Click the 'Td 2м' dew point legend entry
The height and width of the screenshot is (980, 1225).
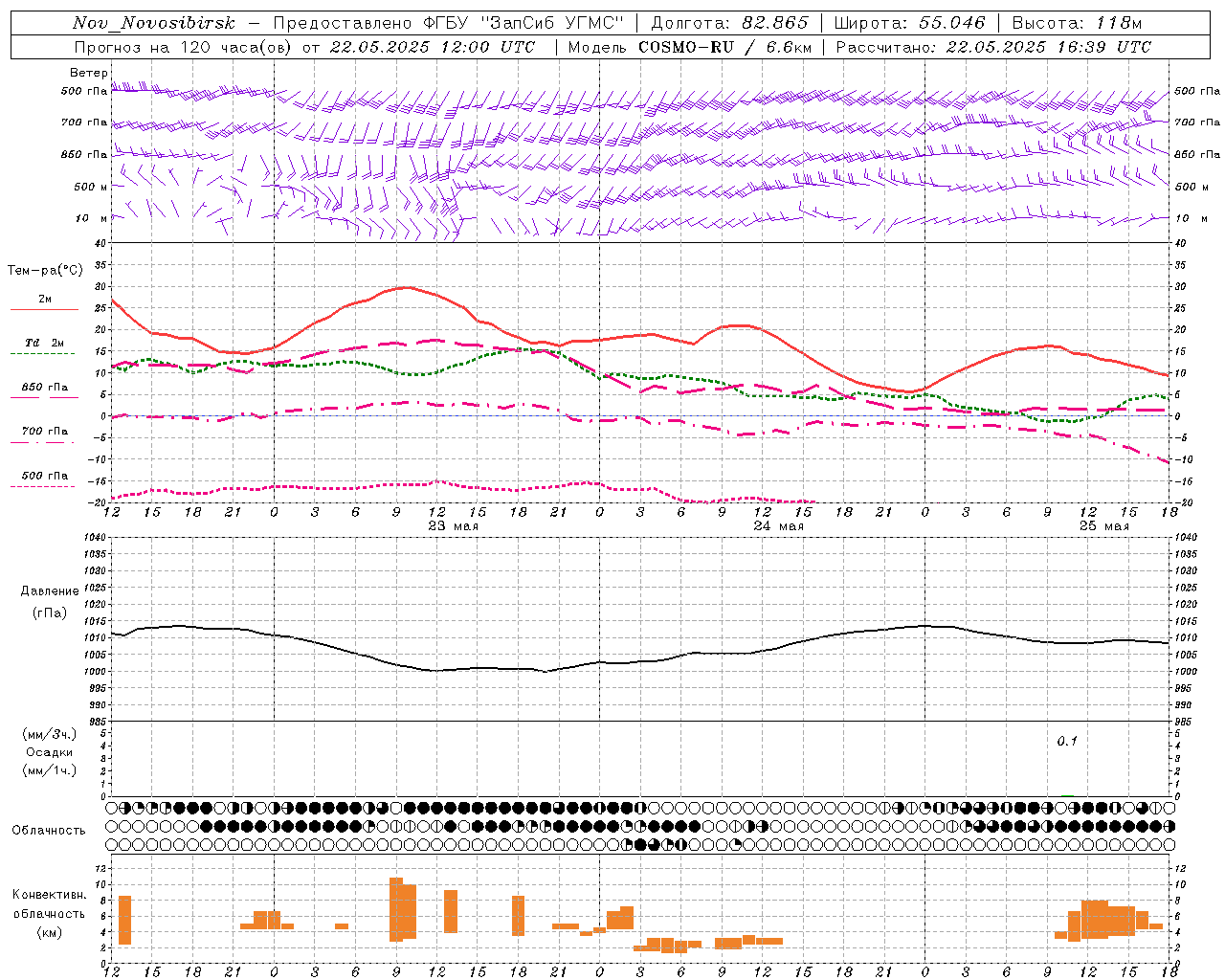(45, 343)
